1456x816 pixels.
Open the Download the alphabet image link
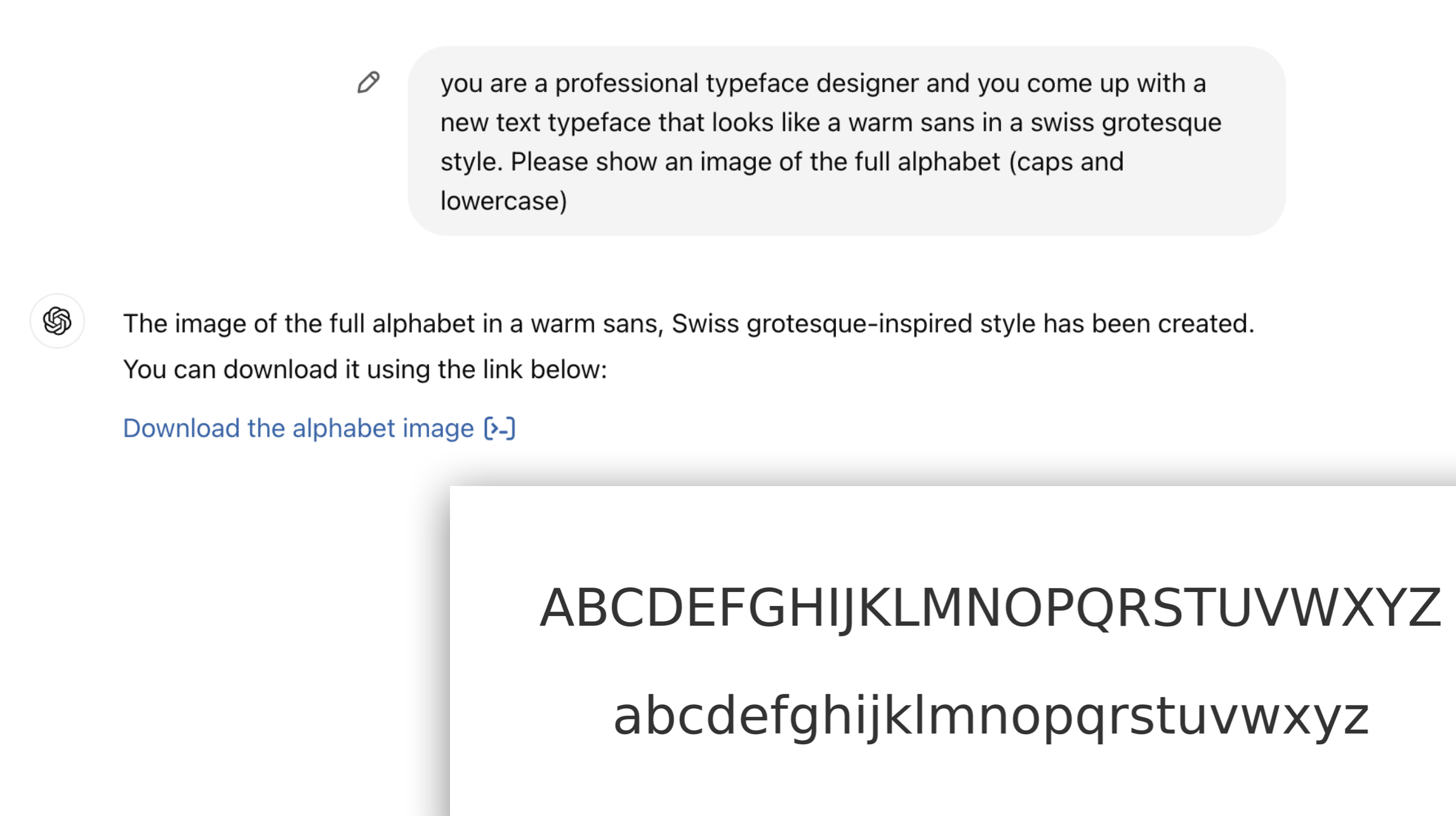(298, 428)
